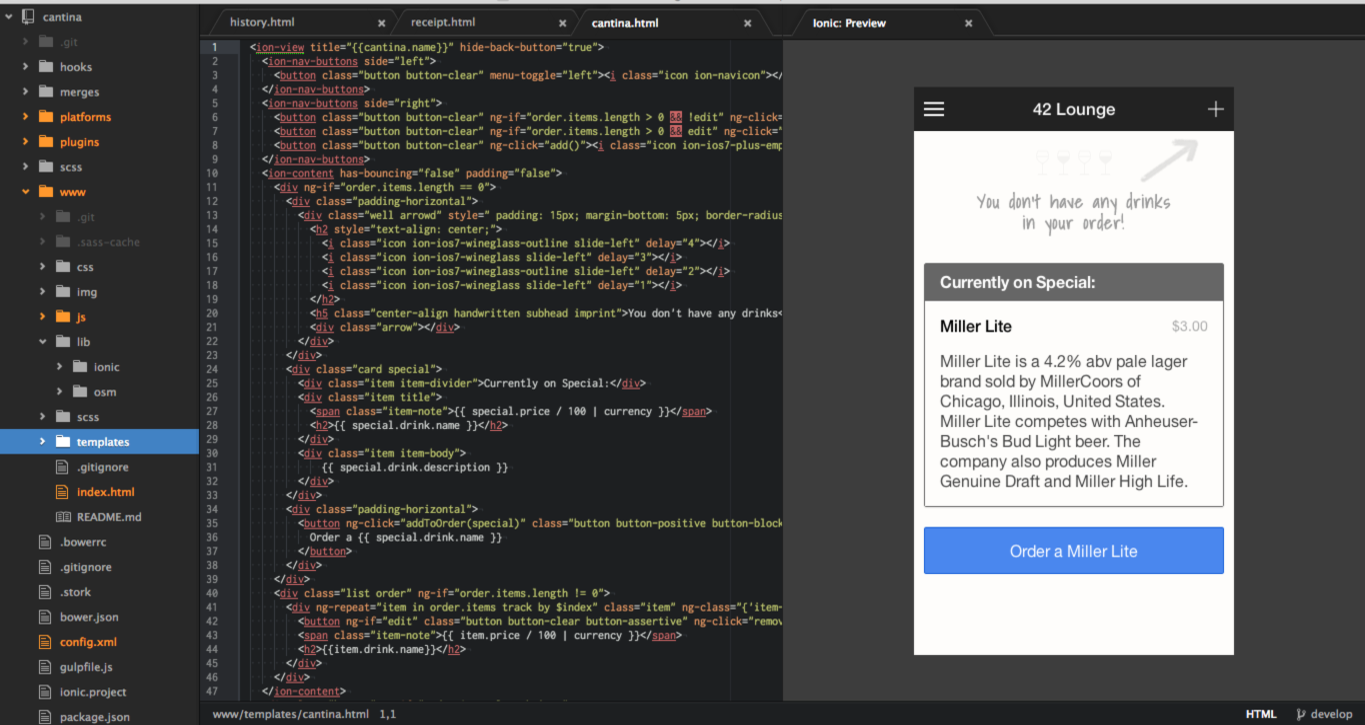1365x725 pixels.
Task: Expand the templates folder arrow
Action: (42, 442)
